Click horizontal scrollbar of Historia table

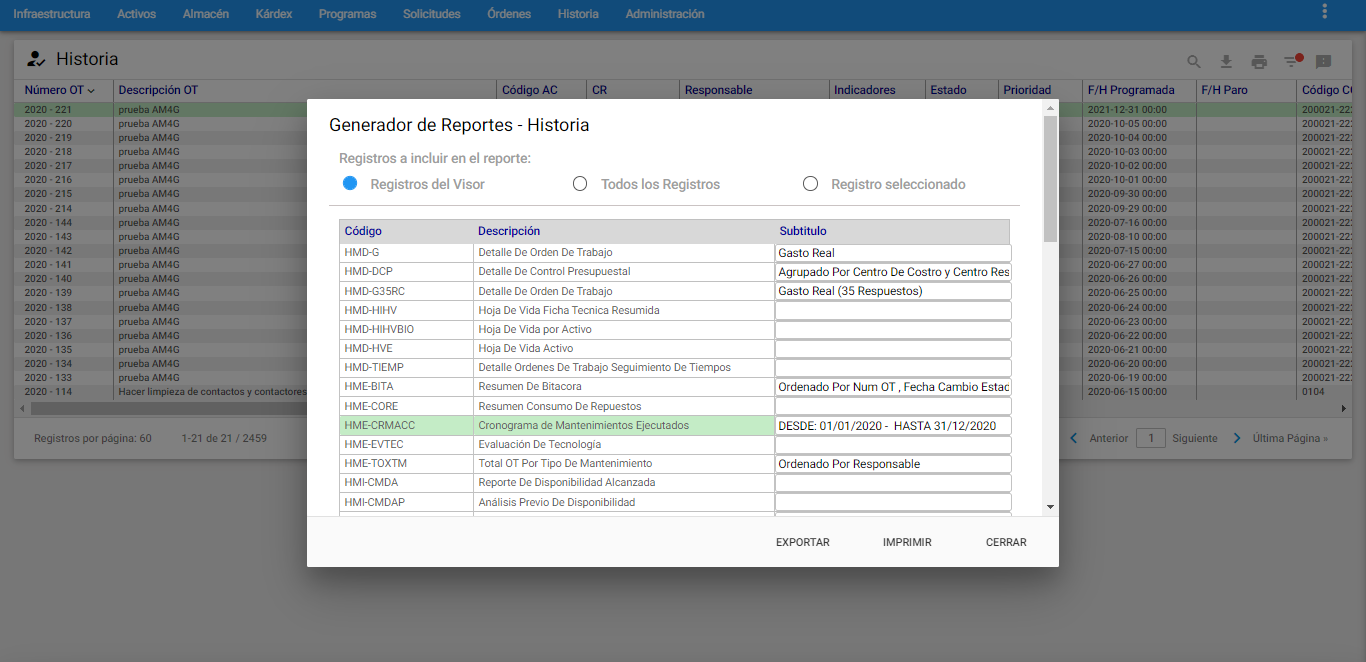[170, 408]
